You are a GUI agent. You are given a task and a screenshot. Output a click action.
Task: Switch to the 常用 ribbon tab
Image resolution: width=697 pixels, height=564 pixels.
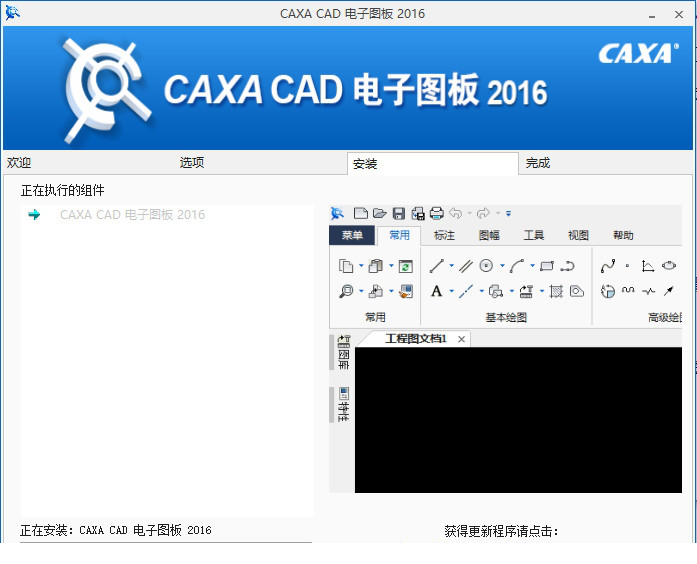pyautogui.click(x=399, y=235)
